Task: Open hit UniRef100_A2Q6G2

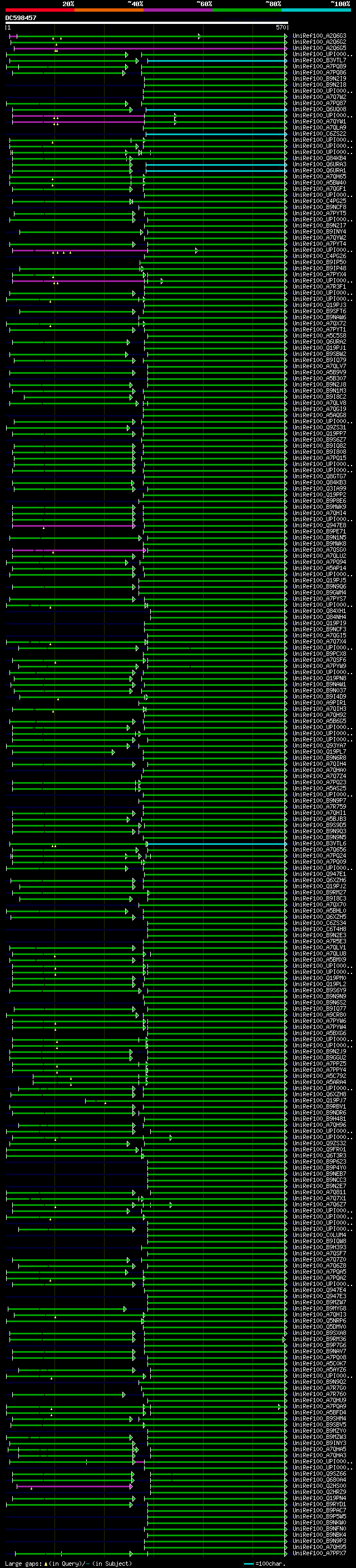Action: (319, 42)
